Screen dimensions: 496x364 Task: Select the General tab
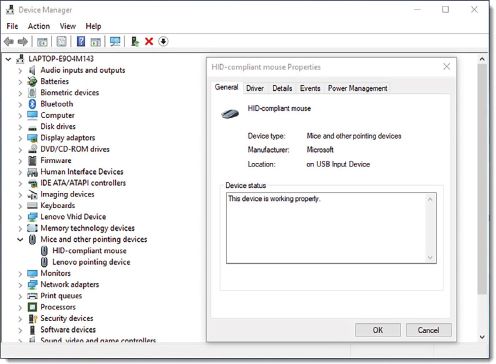(226, 87)
